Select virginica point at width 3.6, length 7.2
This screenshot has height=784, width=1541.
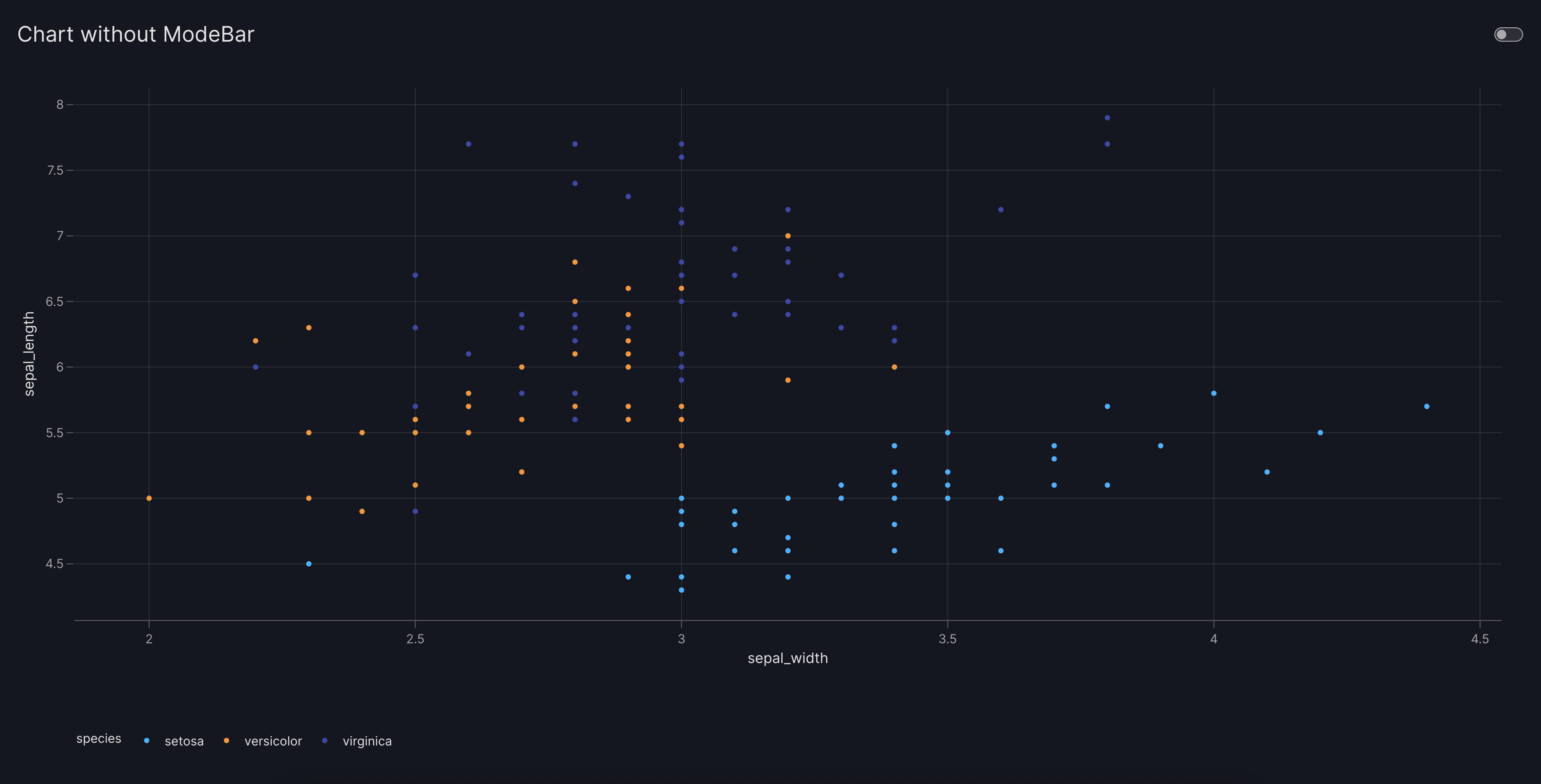coord(1001,210)
